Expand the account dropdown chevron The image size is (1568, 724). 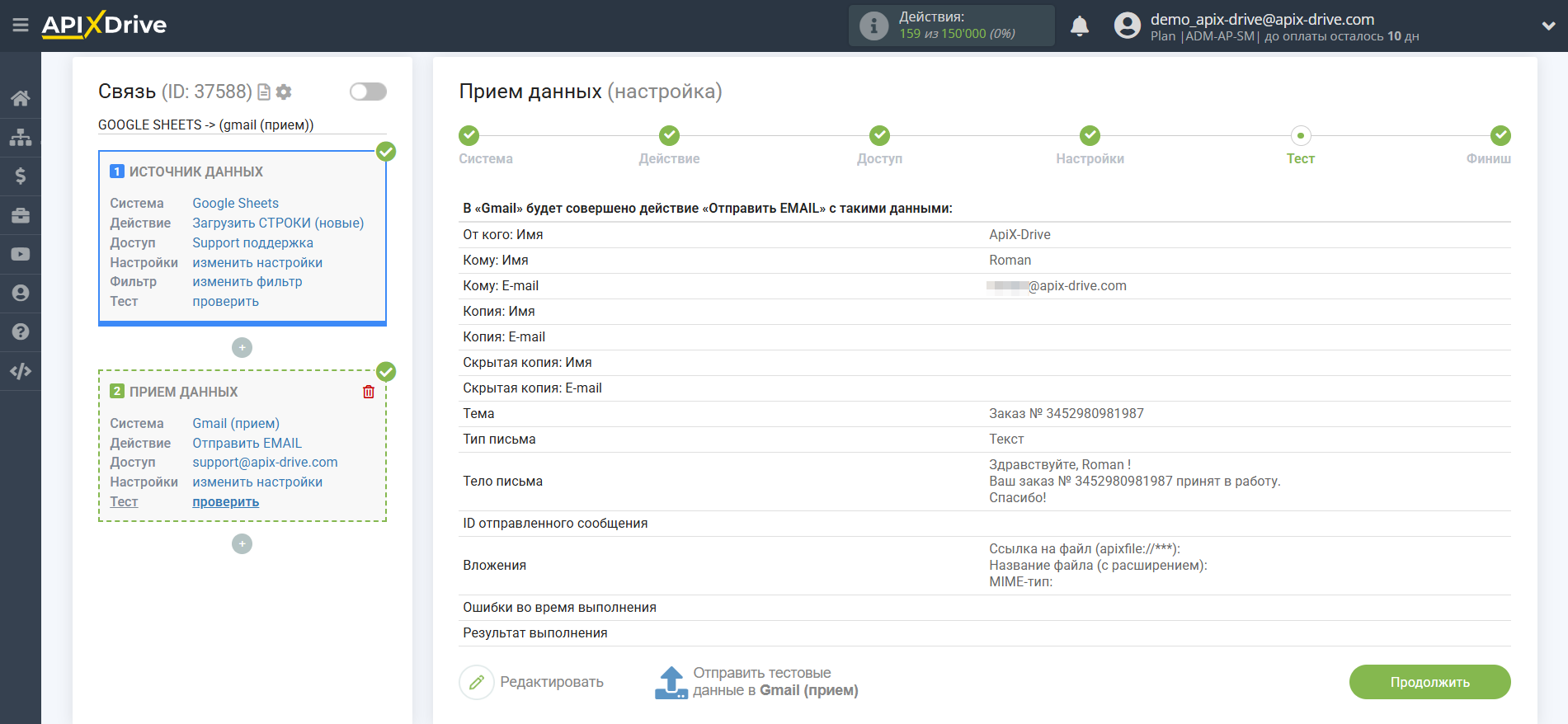click(1548, 26)
